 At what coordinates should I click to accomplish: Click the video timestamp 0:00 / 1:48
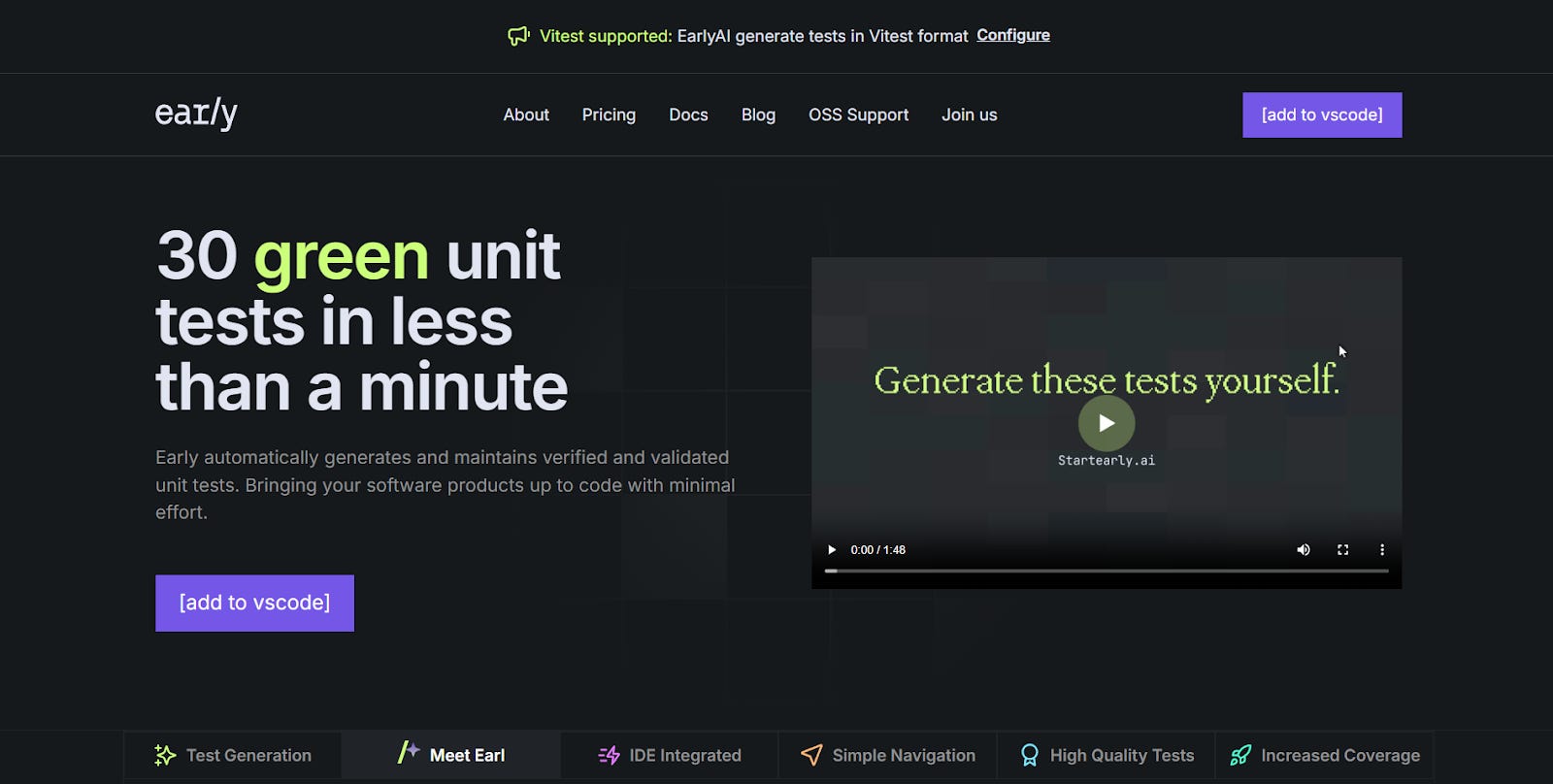click(x=877, y=549)
